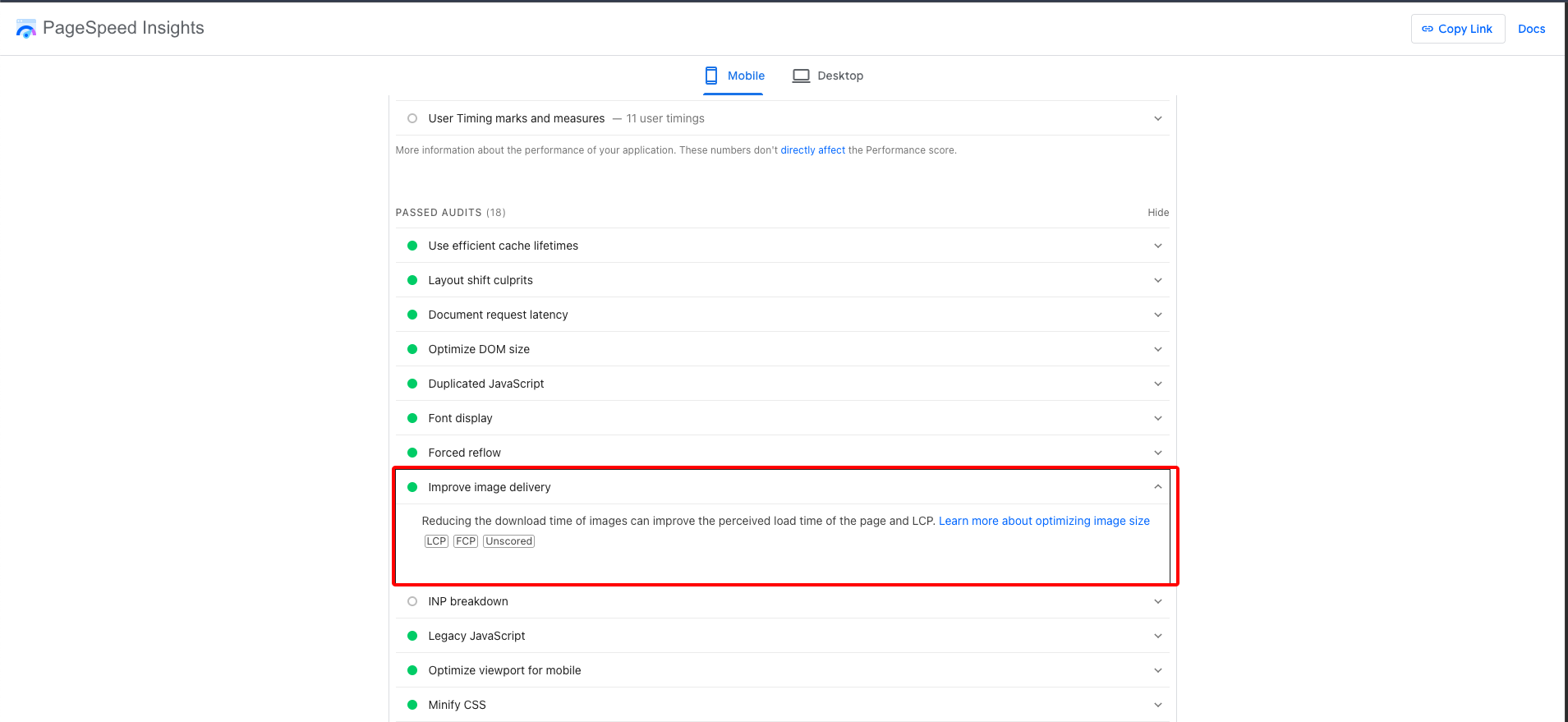Click the green dot beside Minify CSS

412,705
